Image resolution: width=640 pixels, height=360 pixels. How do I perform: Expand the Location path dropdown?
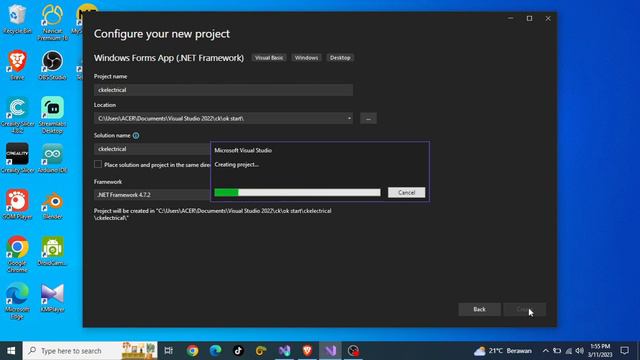click(349, 118)
